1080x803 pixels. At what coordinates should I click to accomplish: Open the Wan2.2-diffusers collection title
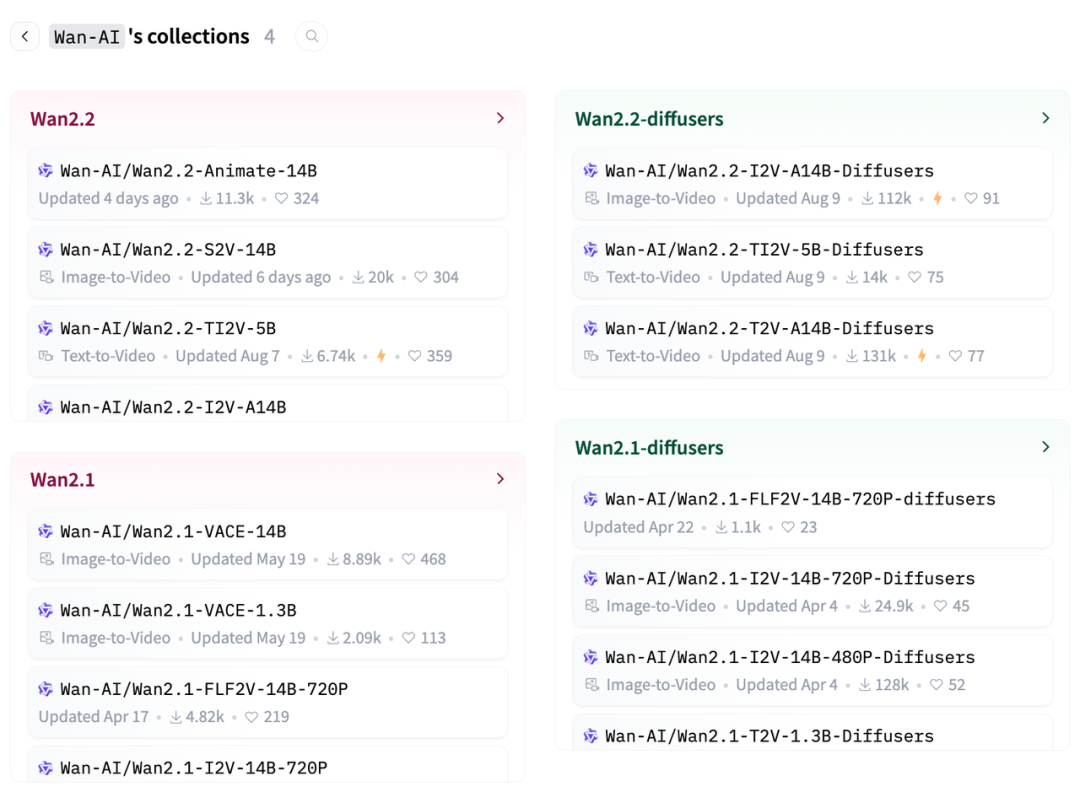coord(649,119)
